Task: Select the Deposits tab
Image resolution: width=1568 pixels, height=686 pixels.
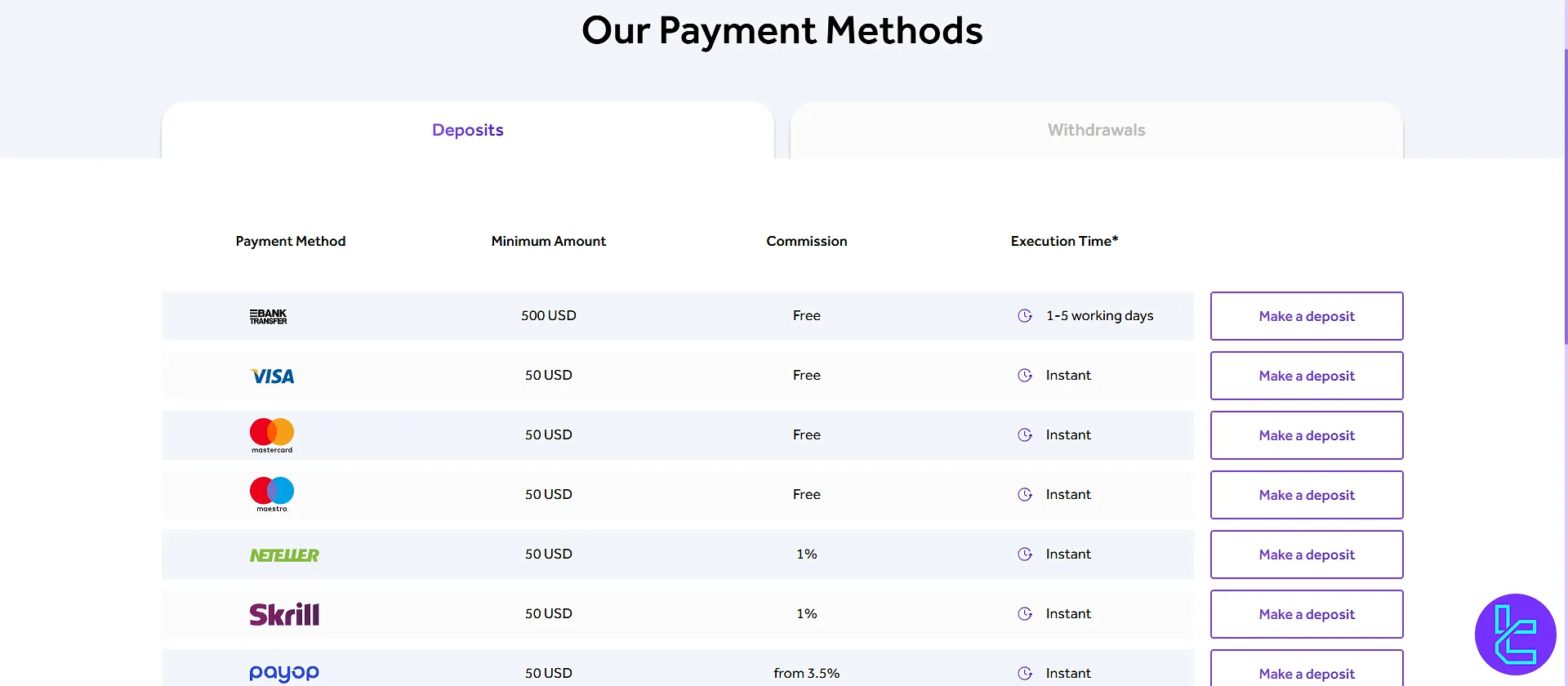Action: point(467,129)
